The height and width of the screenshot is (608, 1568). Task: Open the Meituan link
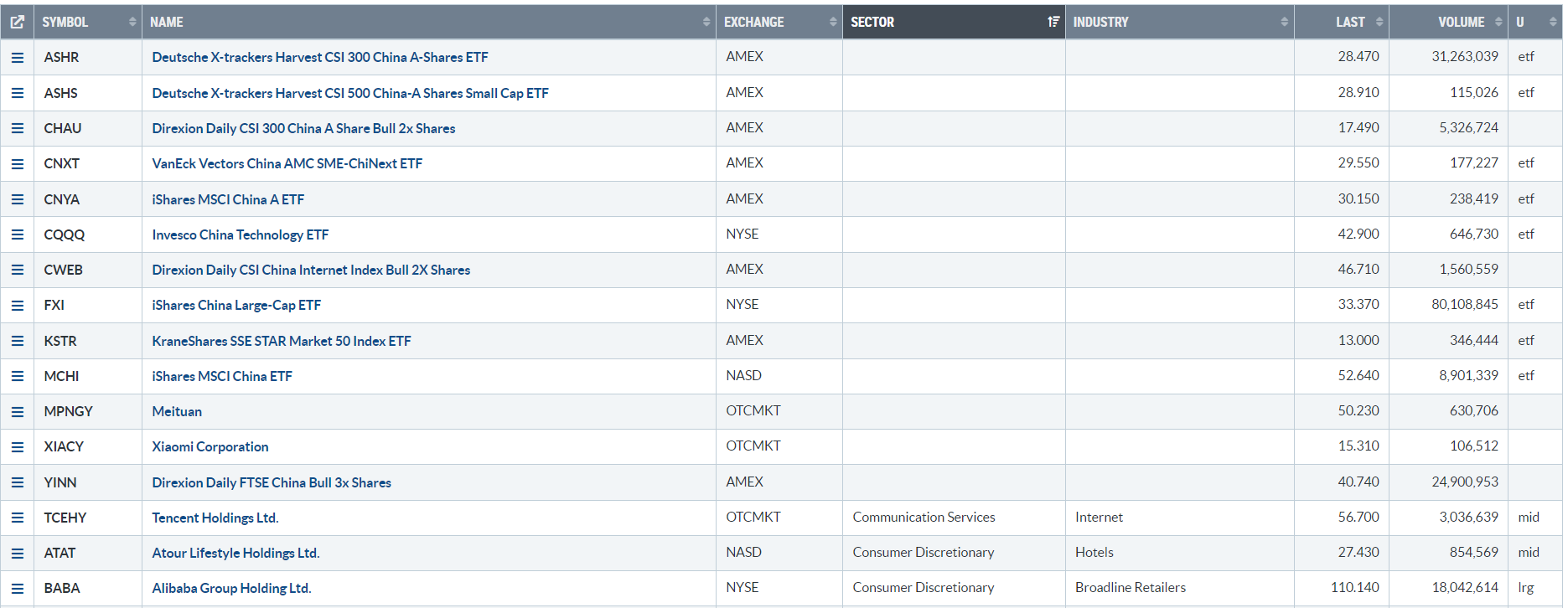(x=177, y=411)
